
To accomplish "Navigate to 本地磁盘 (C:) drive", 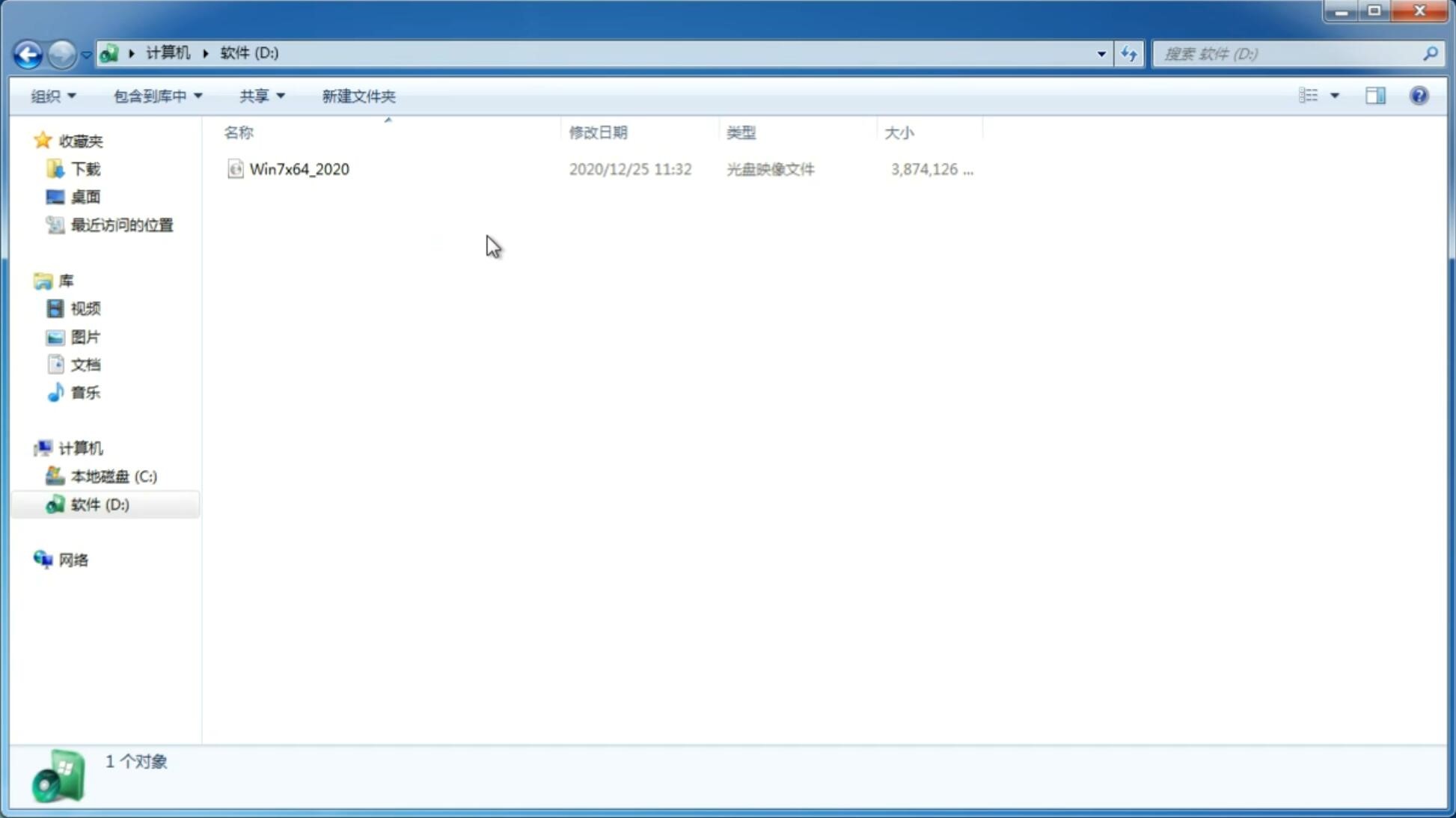I will (113, 476).
